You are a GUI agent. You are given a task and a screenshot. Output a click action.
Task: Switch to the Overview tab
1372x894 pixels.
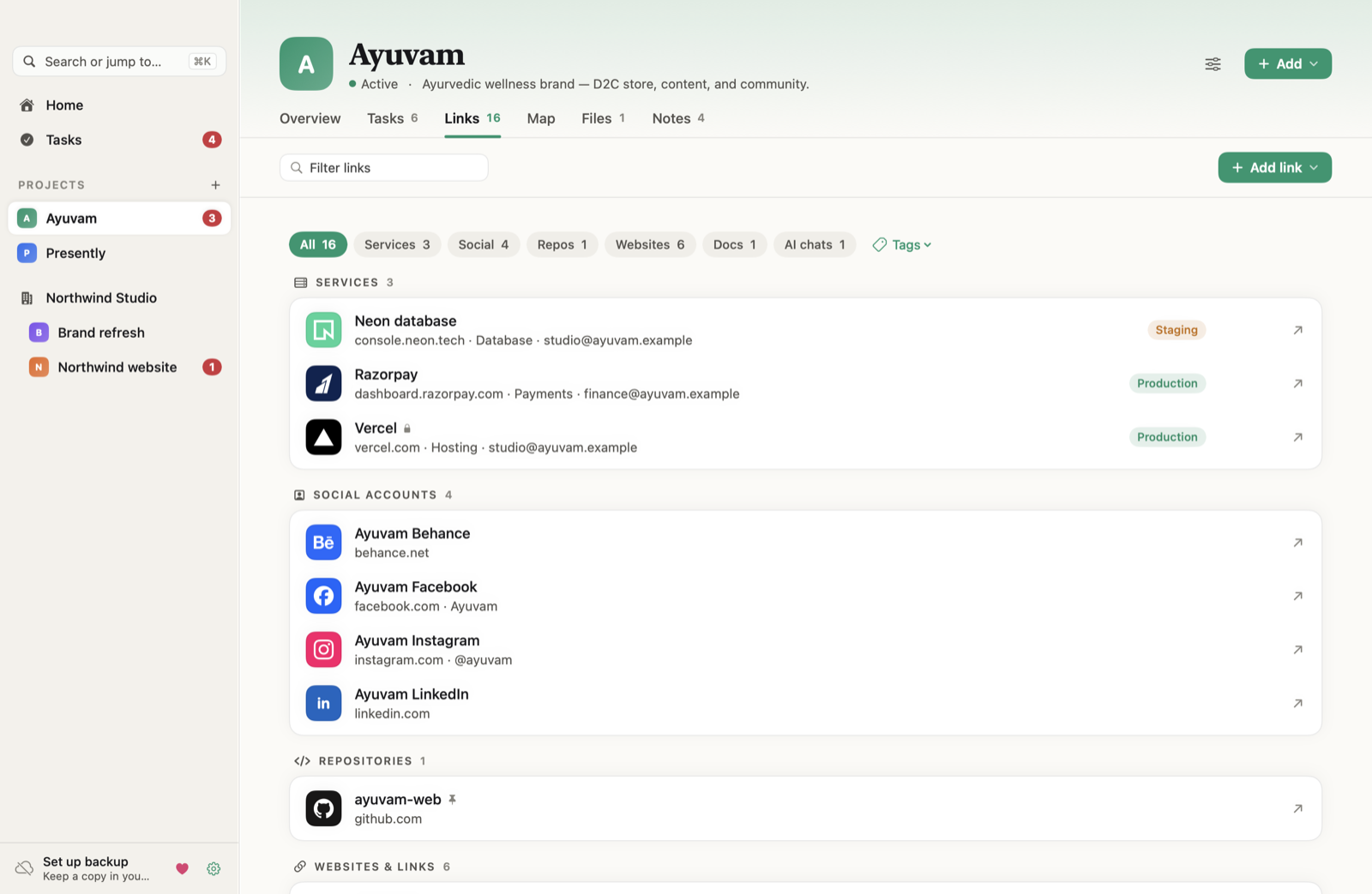(310, 118)
